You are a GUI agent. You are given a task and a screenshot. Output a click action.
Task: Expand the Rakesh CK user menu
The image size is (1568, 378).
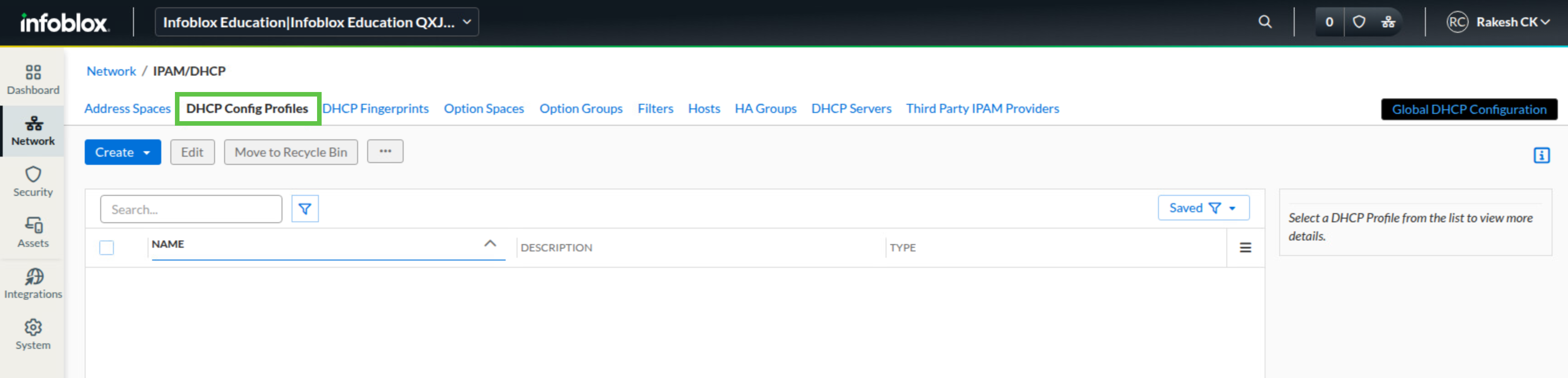coord(1513,22)
